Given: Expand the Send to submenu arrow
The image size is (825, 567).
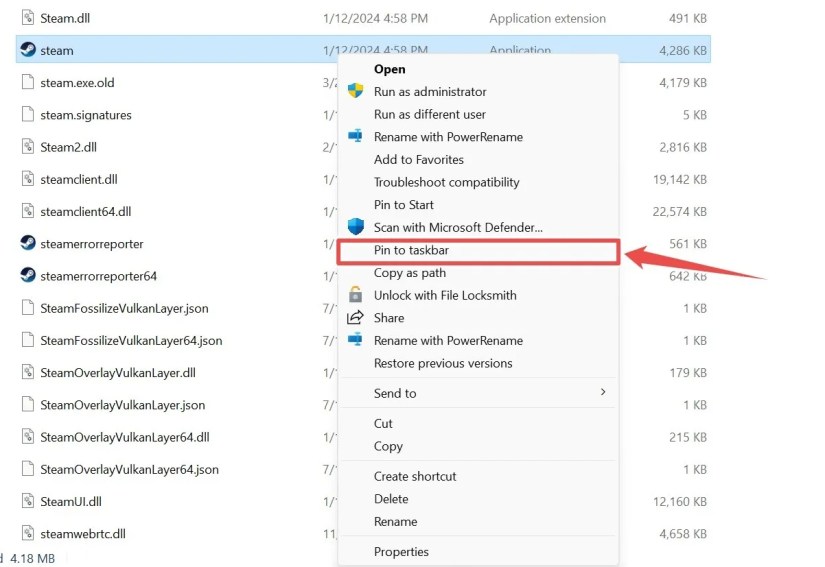Looking at the screenshot, I should [x=603, y=392].
